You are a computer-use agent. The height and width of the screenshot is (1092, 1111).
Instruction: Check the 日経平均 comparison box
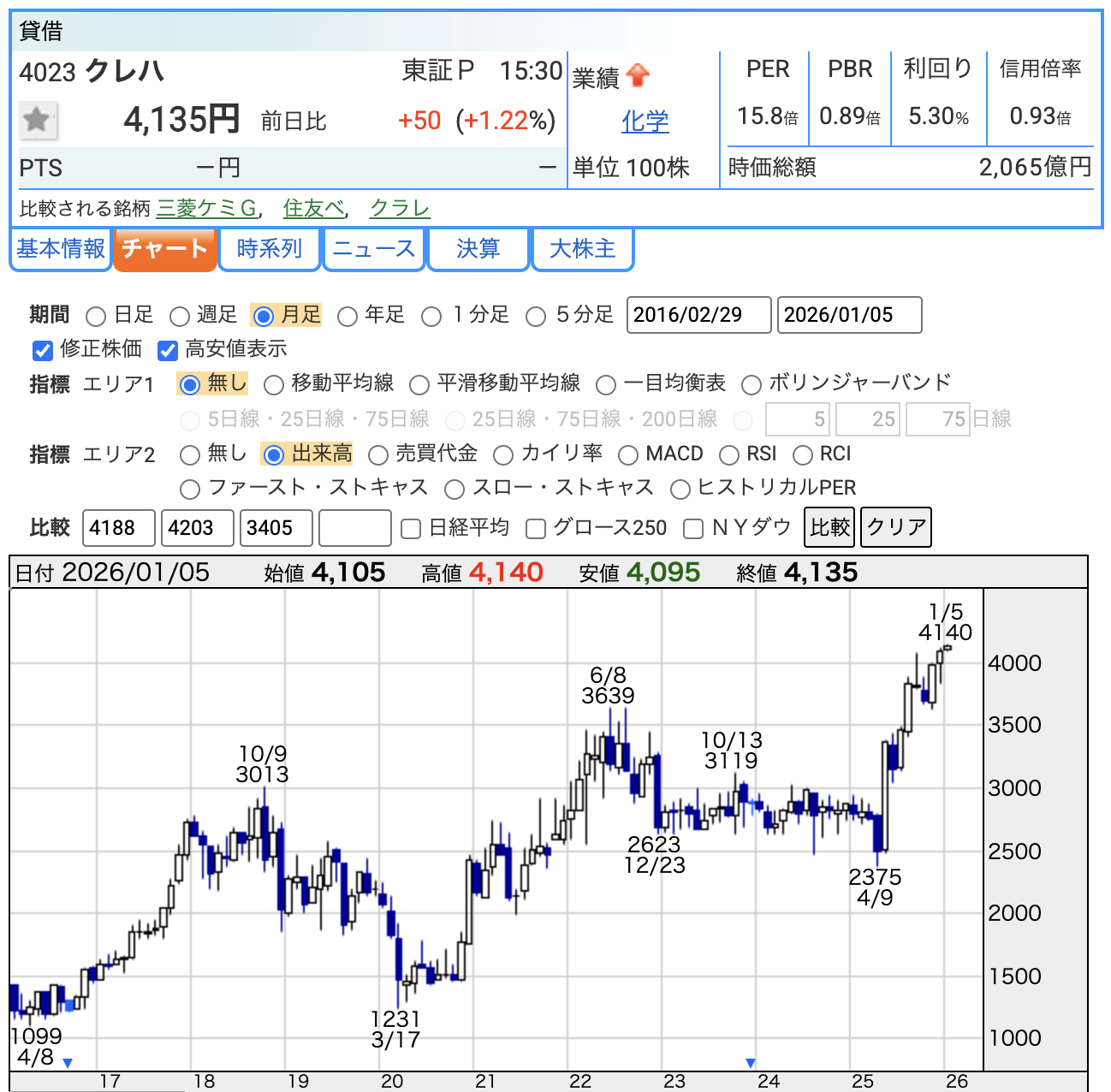click(411, 529)
